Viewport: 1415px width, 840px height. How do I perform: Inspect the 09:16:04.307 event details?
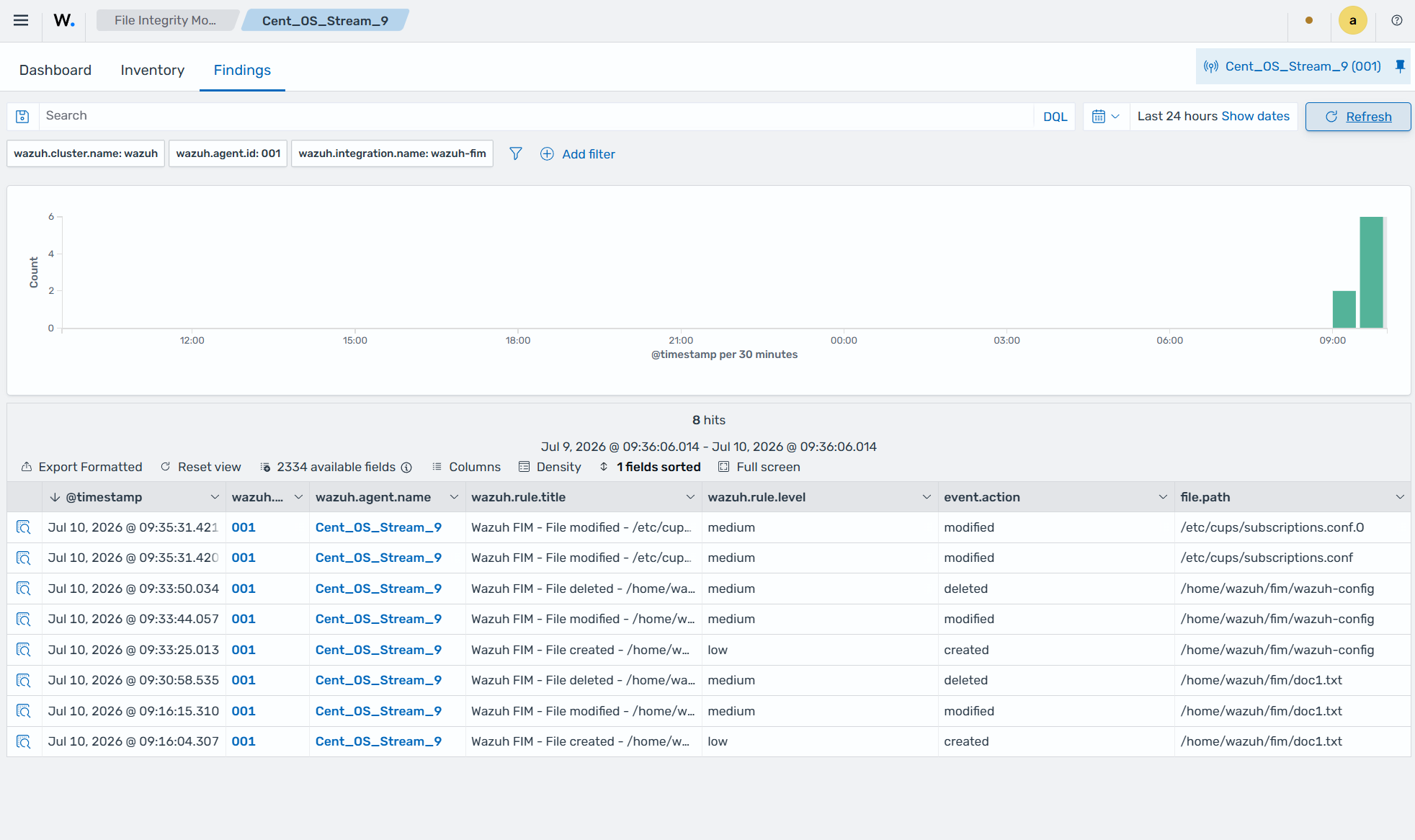click(24, 741)
